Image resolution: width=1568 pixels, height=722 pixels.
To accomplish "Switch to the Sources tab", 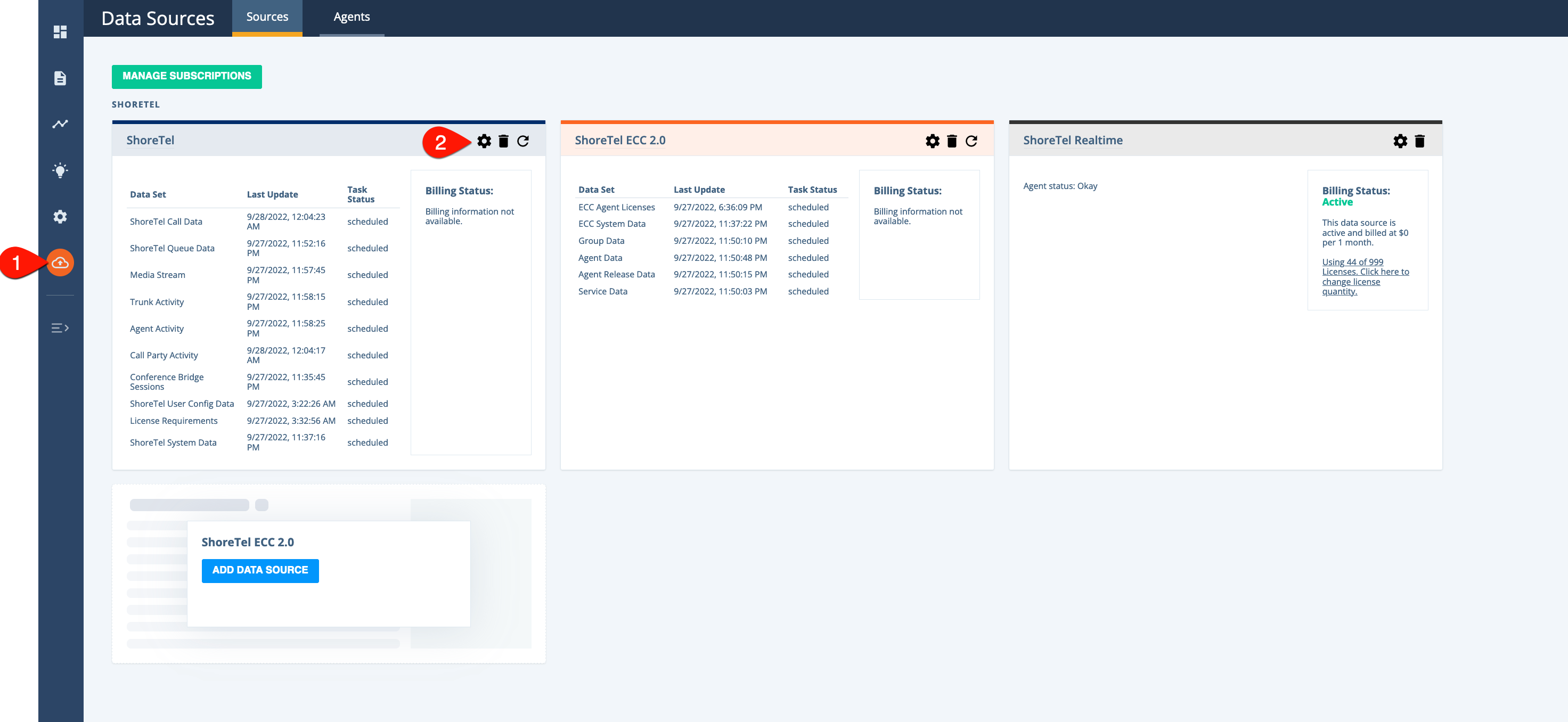I will [x=267, y=18].
